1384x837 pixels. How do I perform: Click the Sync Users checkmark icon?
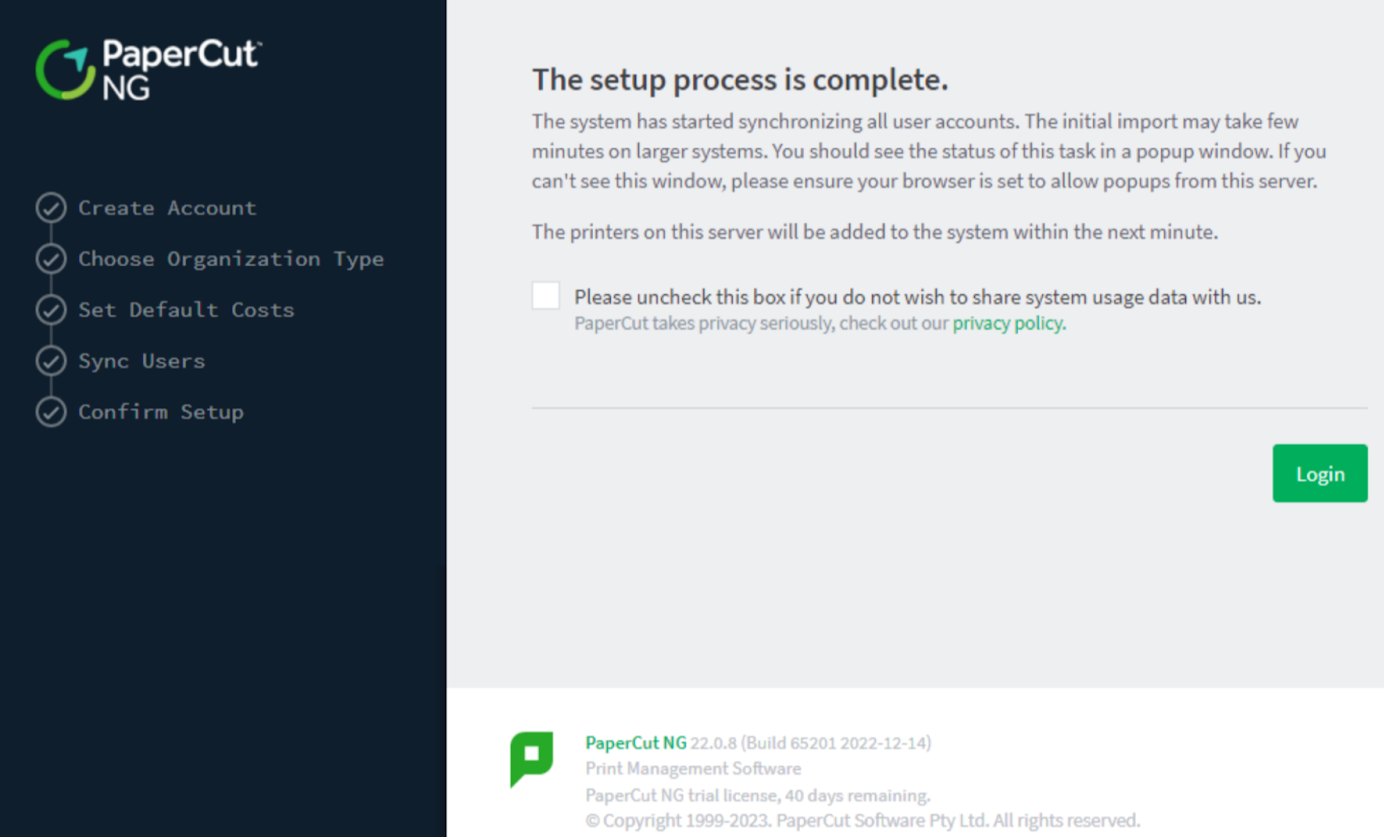click(51, 360)
